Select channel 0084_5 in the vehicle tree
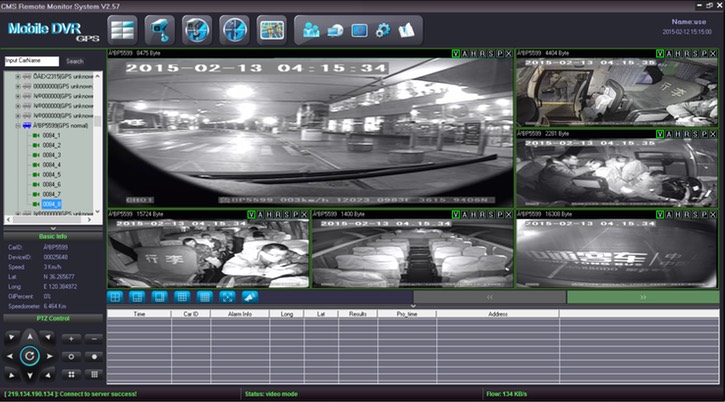 (x=51, y=175)
